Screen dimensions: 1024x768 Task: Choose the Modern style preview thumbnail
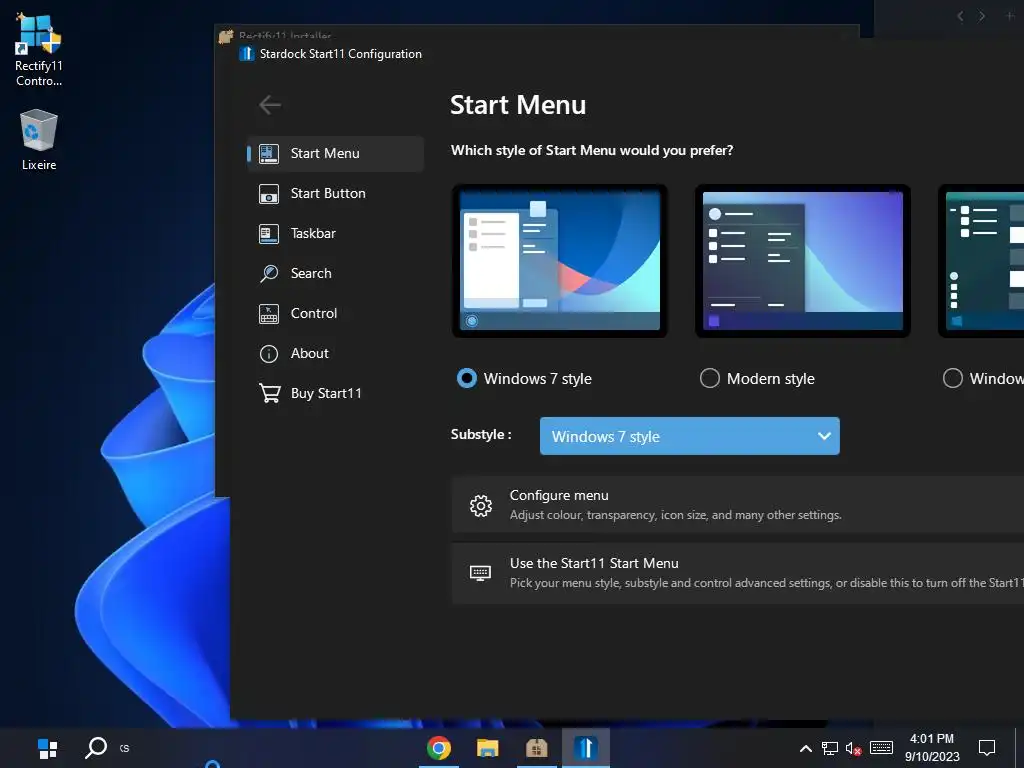click(x=803, y=261)
